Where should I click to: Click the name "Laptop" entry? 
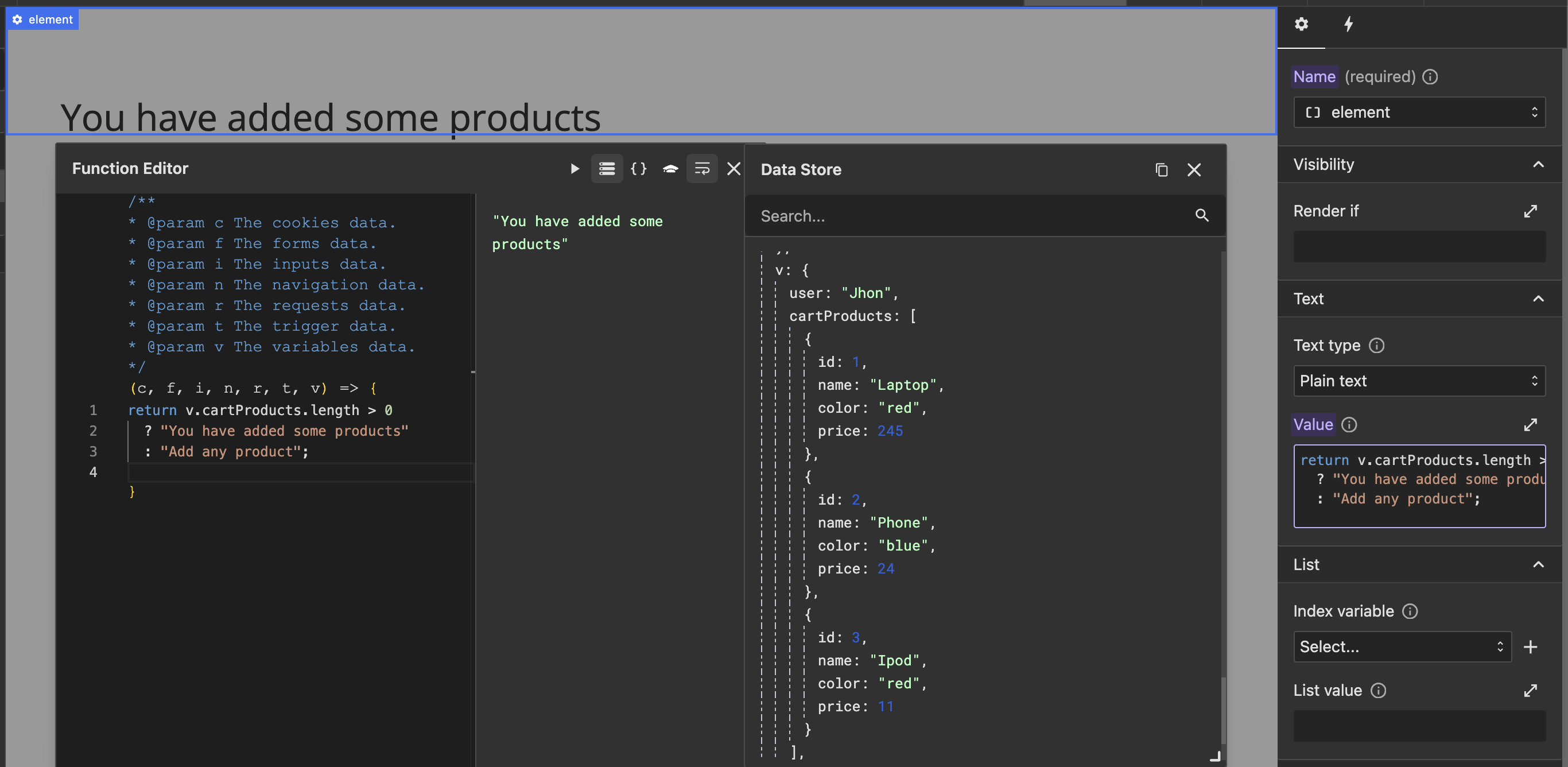pos(881,385)
